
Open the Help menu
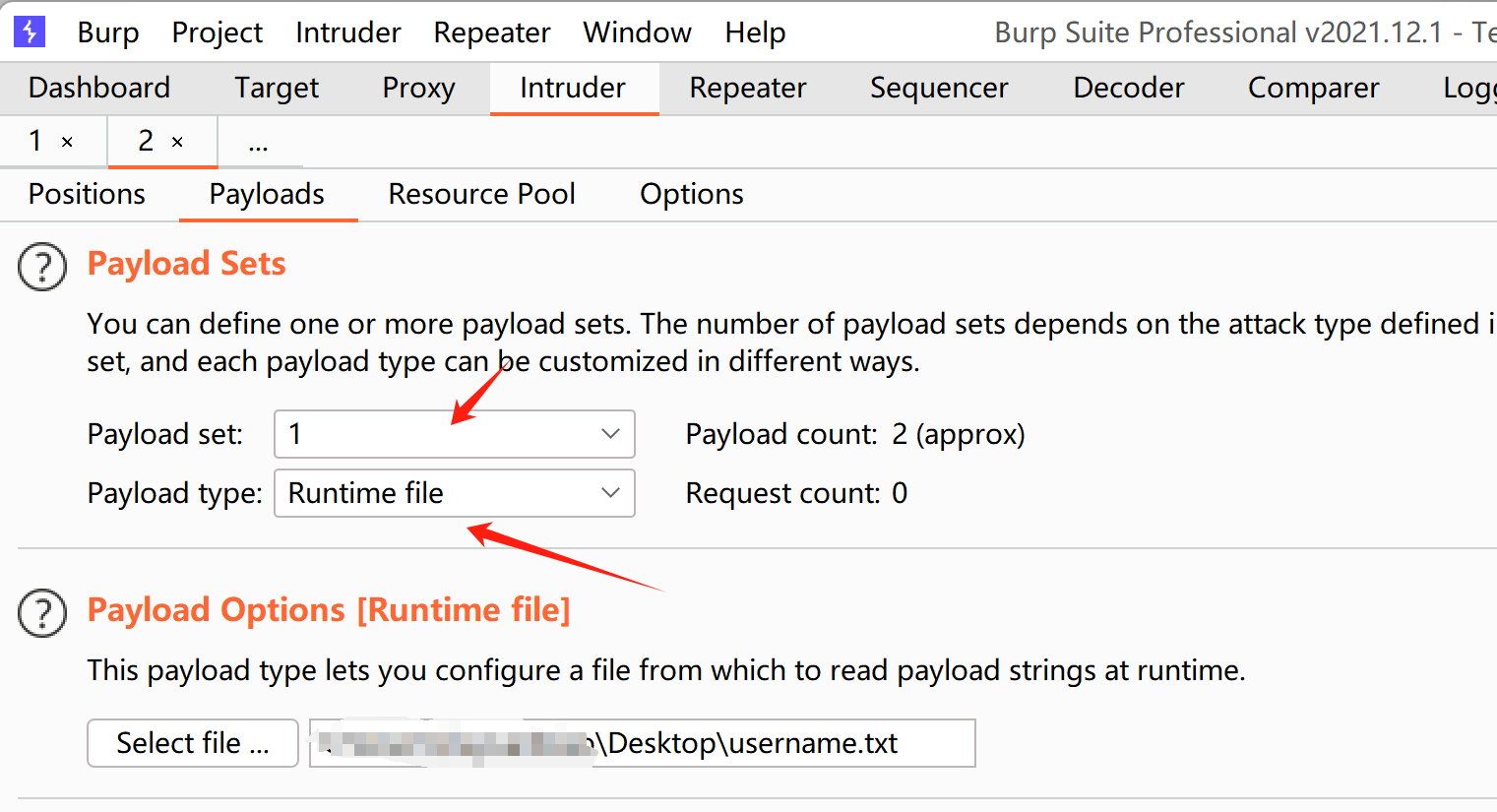755,32
